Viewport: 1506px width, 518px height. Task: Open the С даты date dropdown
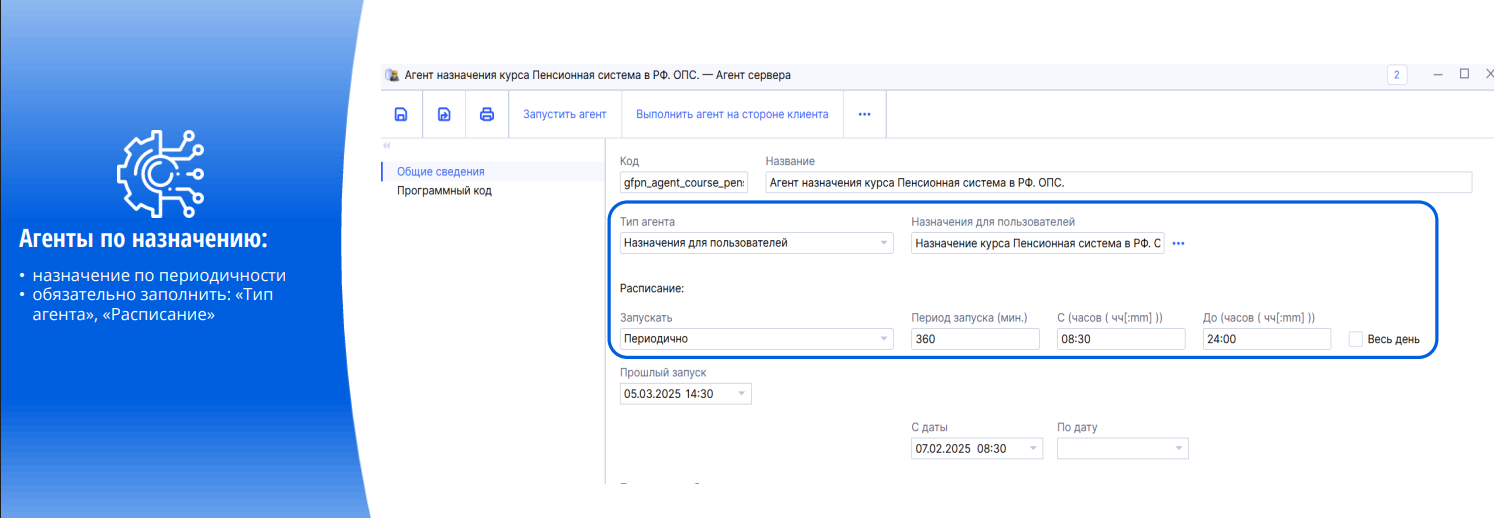pos(1033,449)
